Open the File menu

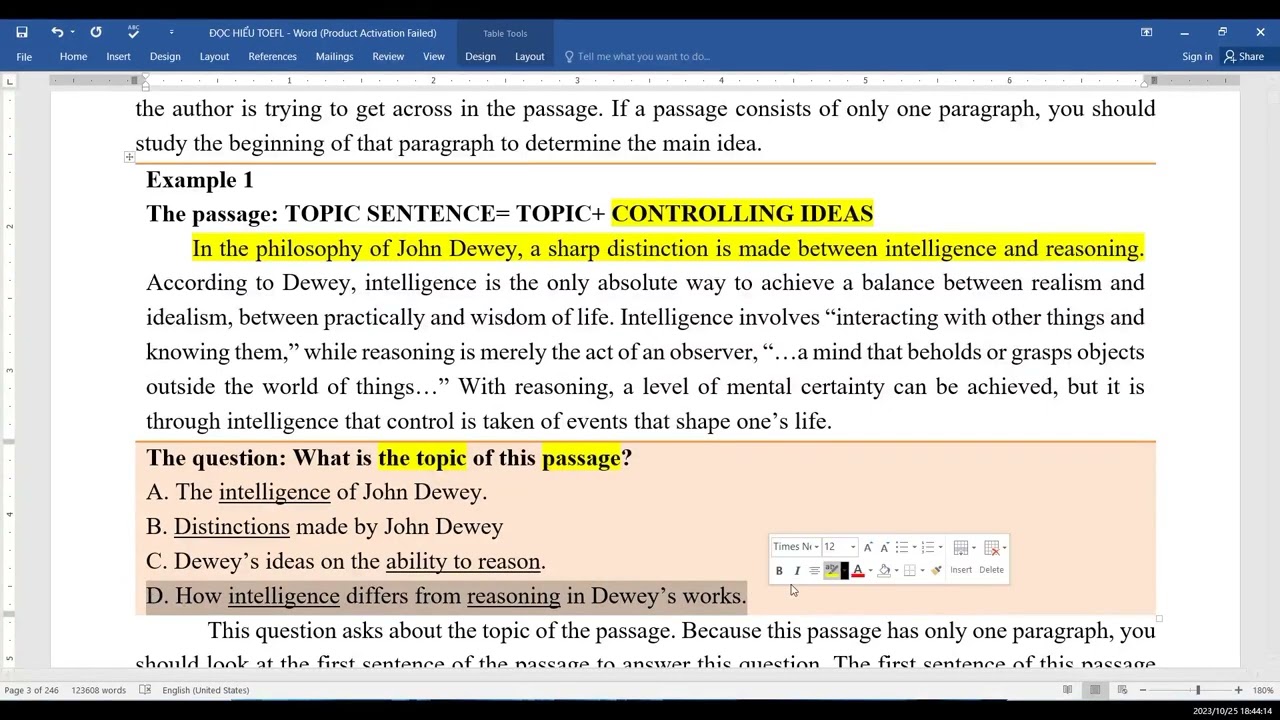tap(24, 57)
